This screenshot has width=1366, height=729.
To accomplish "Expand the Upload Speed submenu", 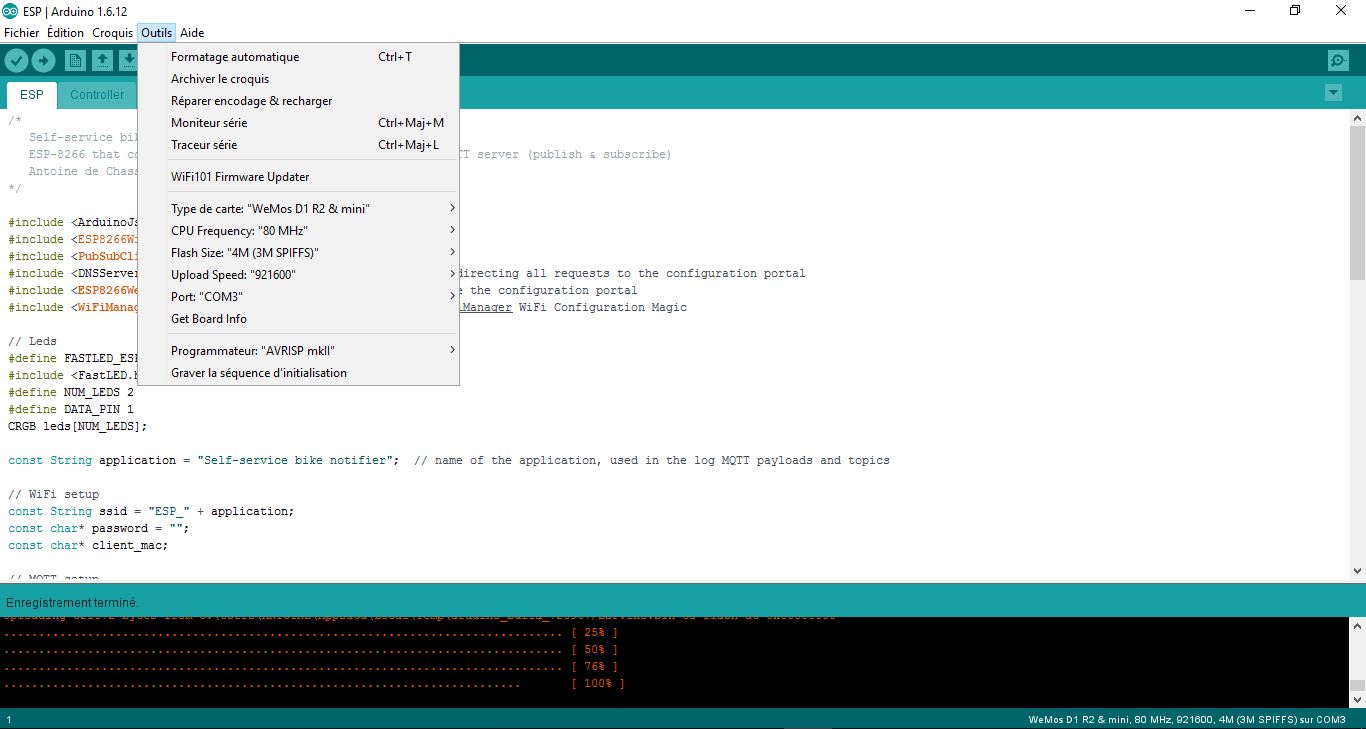I will [298, 275].
